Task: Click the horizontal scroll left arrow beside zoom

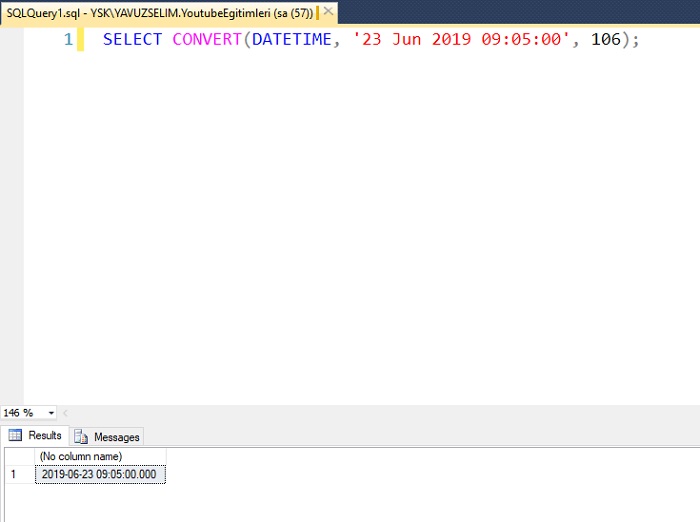Action: tap(66, 413)
